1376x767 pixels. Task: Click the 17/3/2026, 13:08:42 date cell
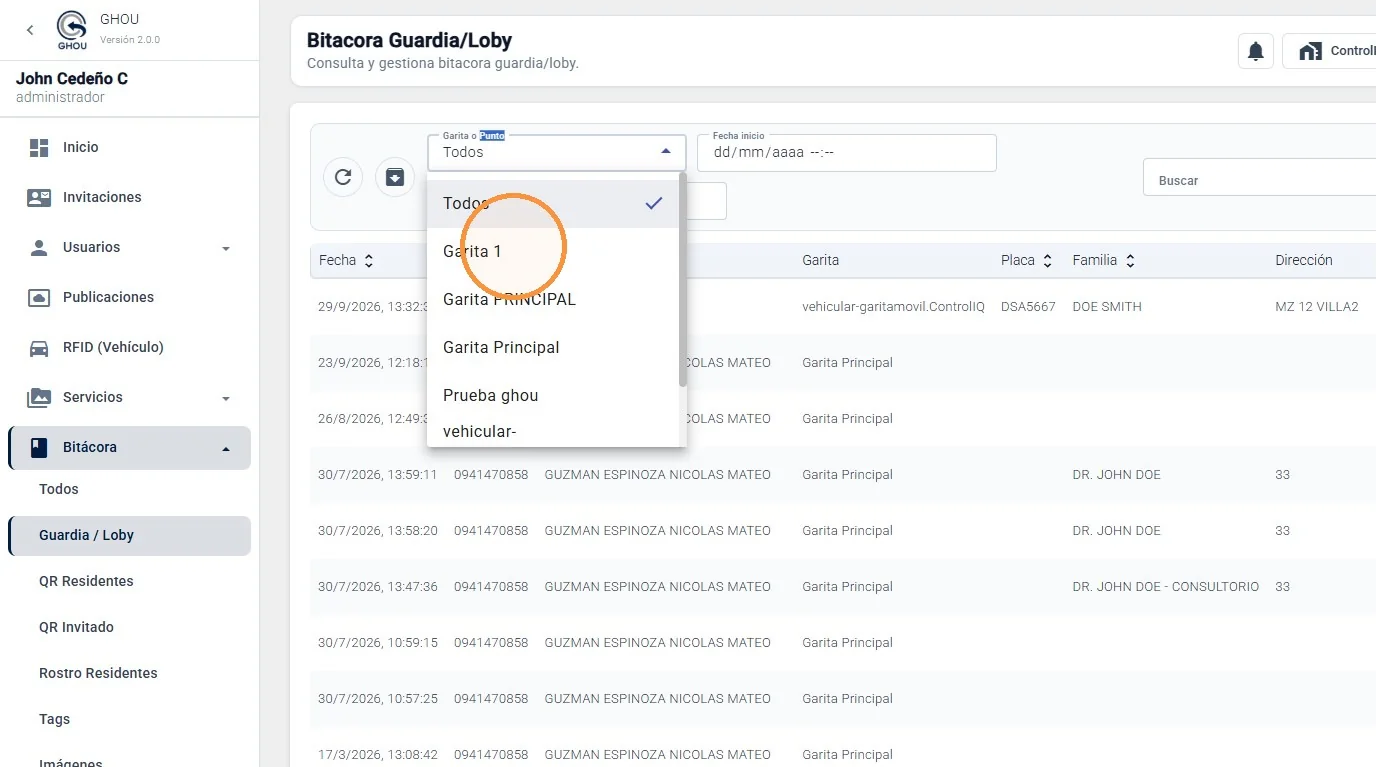click(380, 755)
